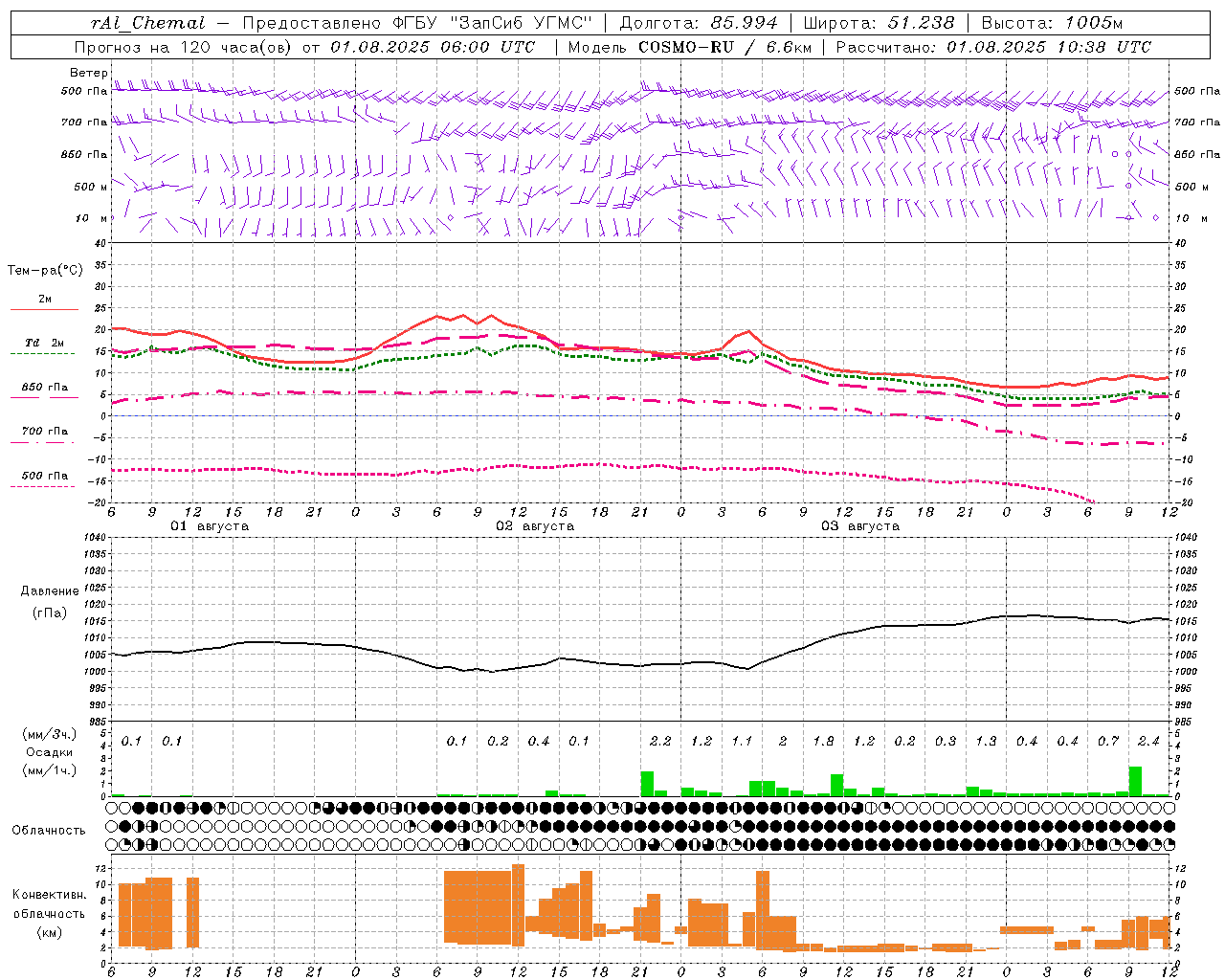Click the 01 августа date label
The width and height of the screenshot is (1225, 980).
pos(210,526)
